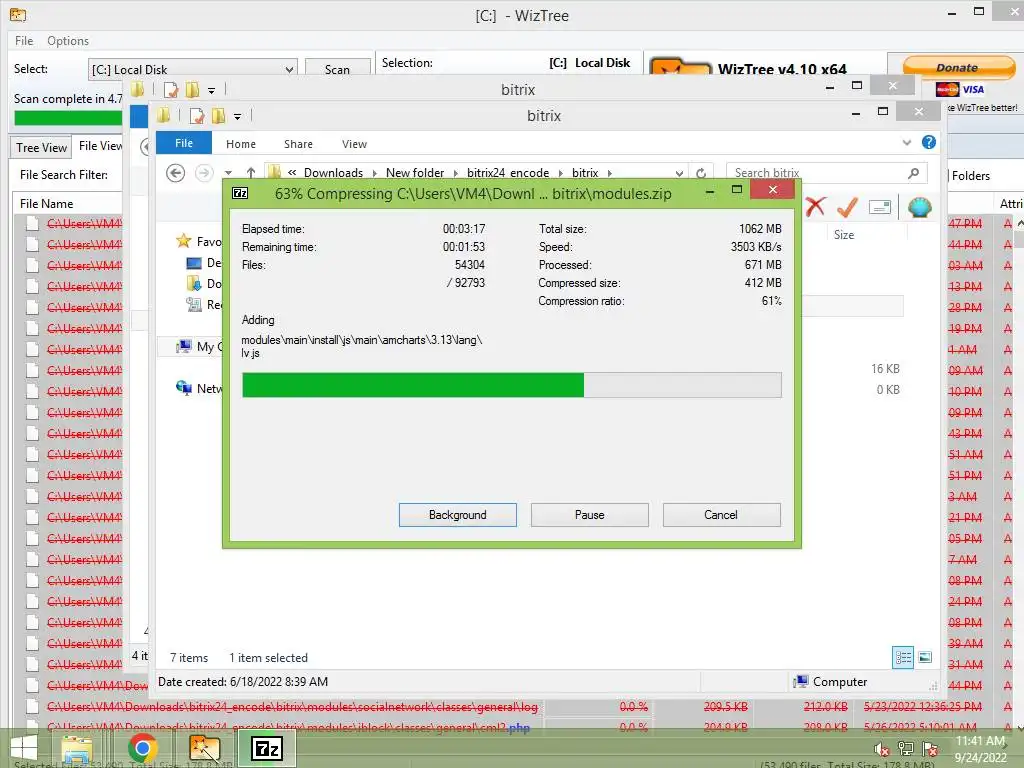
Task: Open the File menu in WizTree
Action: [x=24, y=40]
